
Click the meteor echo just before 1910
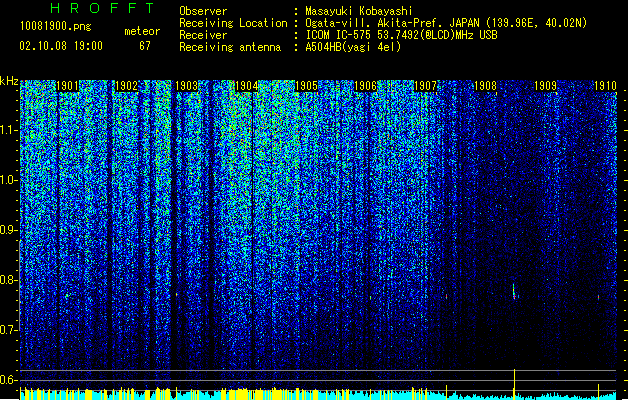click(x=599, y=297)
